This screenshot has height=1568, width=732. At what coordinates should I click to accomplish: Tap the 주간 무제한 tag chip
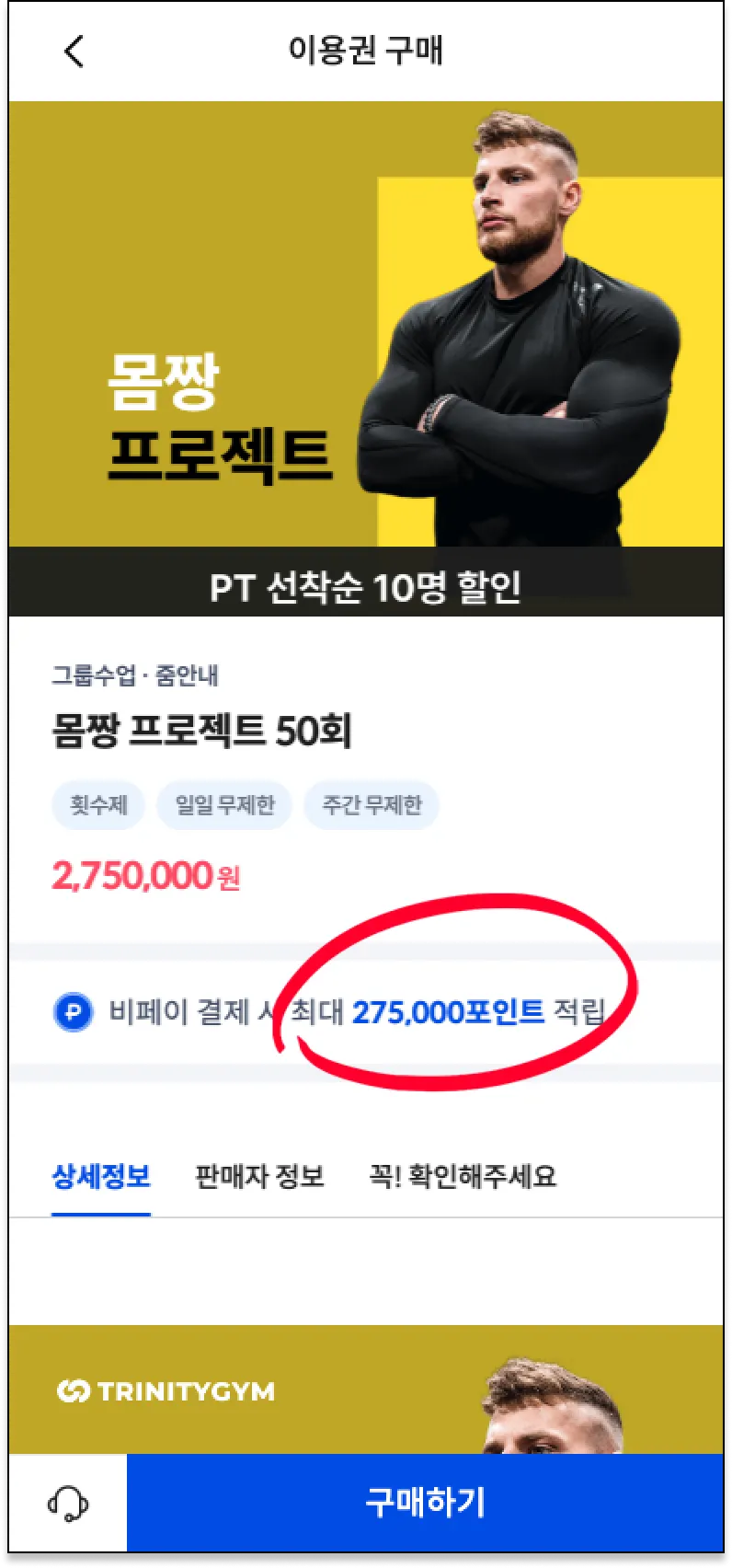[x=372, y=805]
